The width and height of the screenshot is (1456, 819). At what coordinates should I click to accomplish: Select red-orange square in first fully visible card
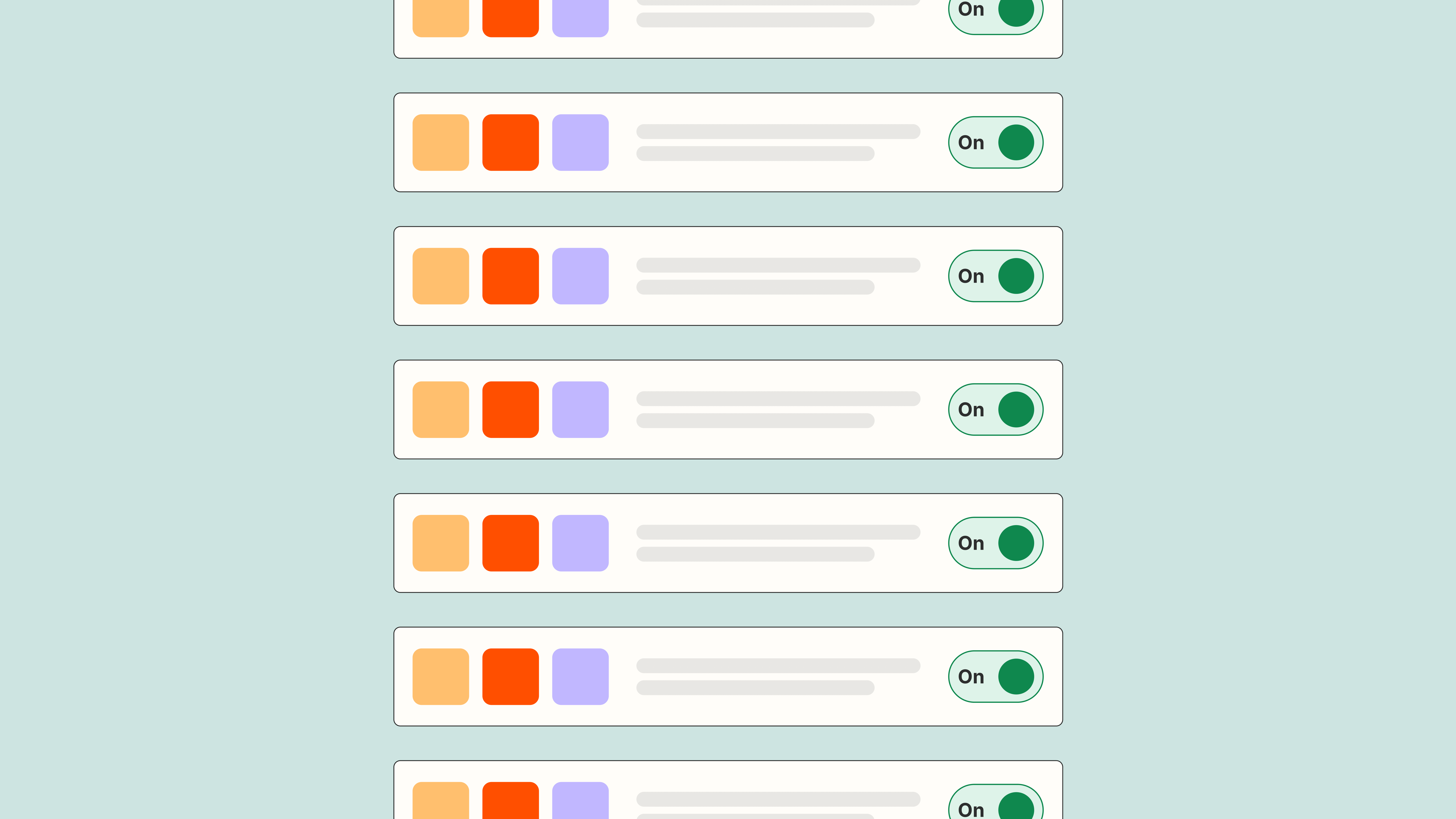510,142
